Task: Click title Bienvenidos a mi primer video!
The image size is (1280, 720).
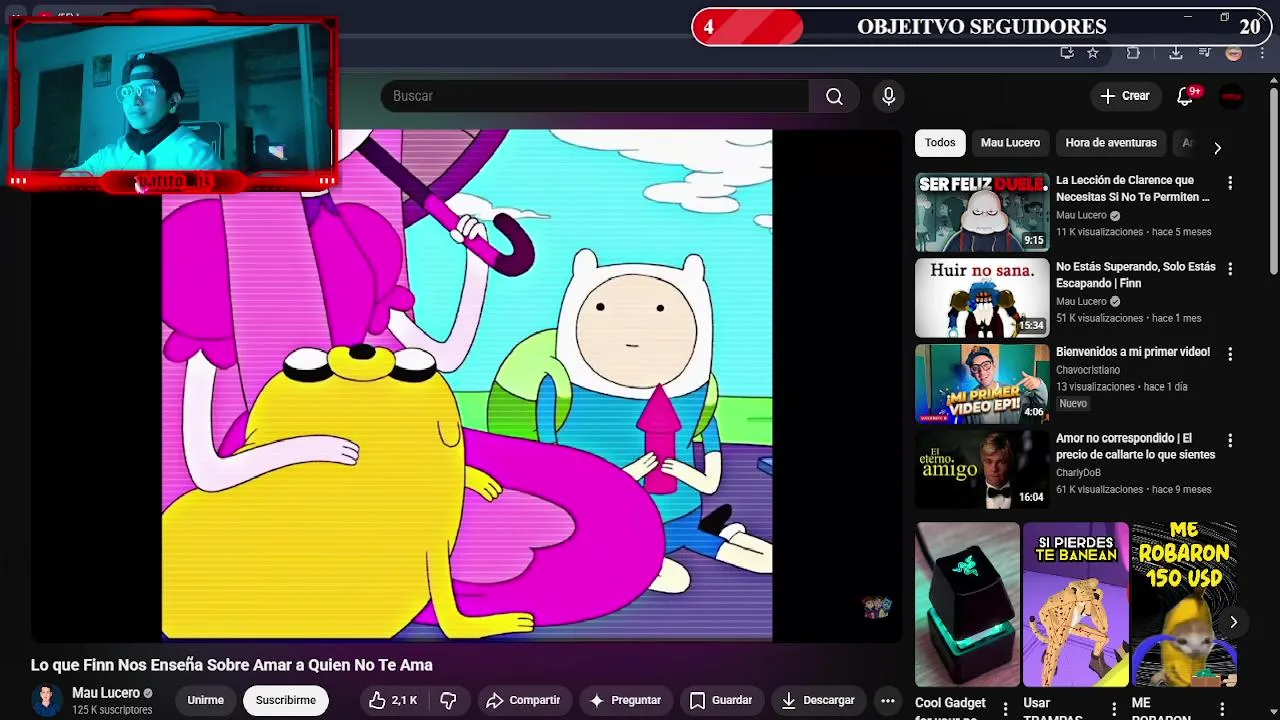Action: [1133, 352]
